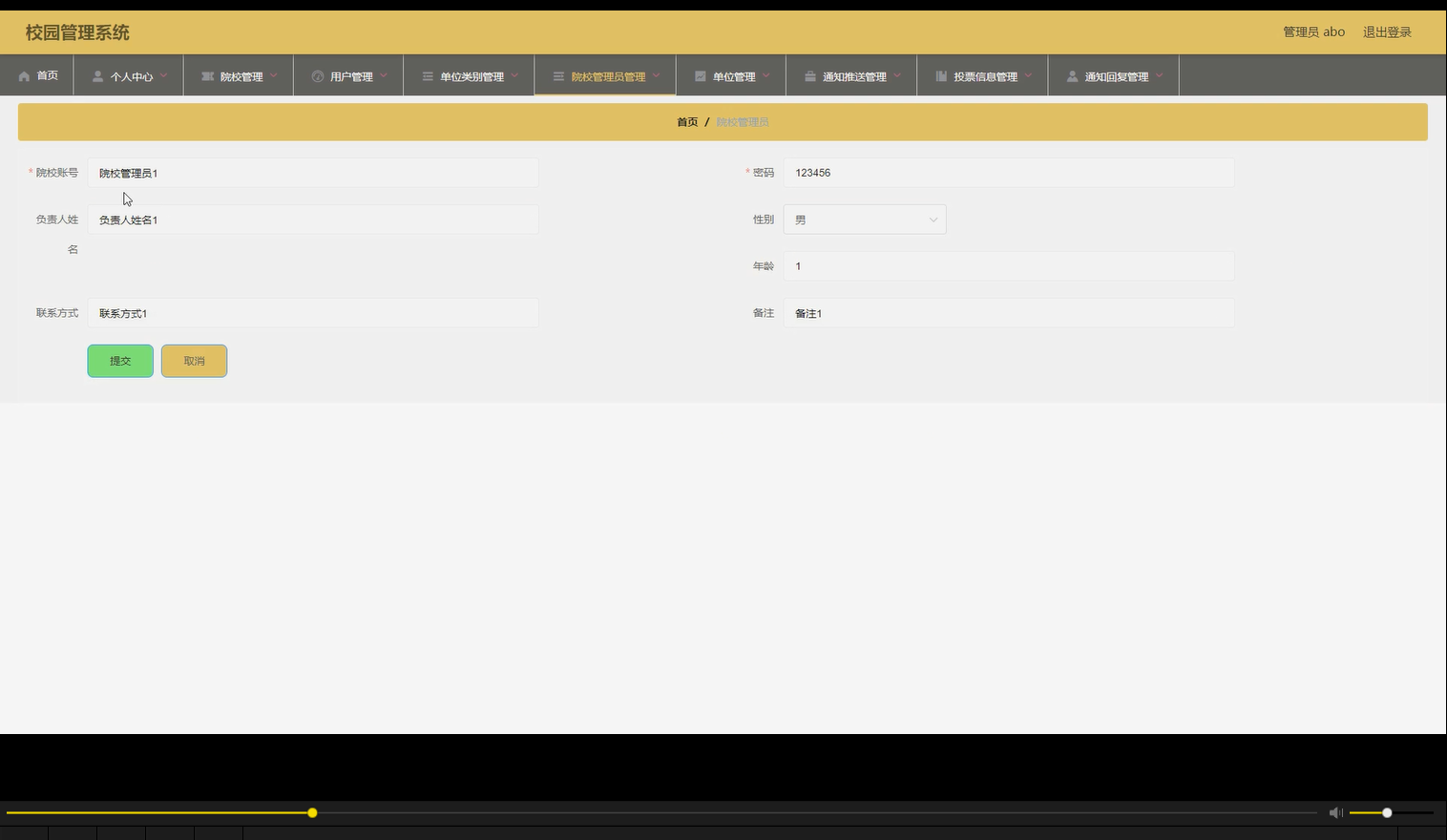
Task: Focus the 负责人姓名 input field
Action: coord(313,220)
